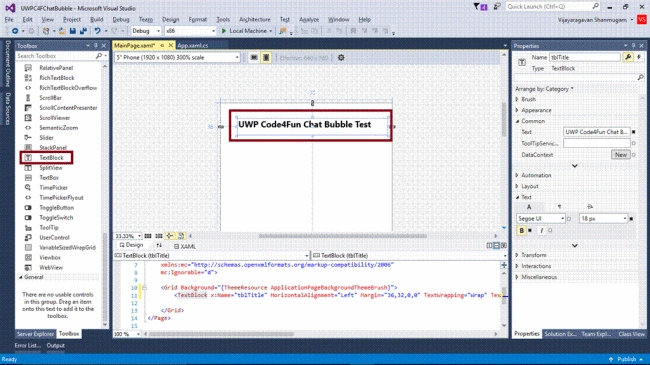Start debugging with green play arrow
This screenshot has width=650, height=365.
(x=224, y=31)
